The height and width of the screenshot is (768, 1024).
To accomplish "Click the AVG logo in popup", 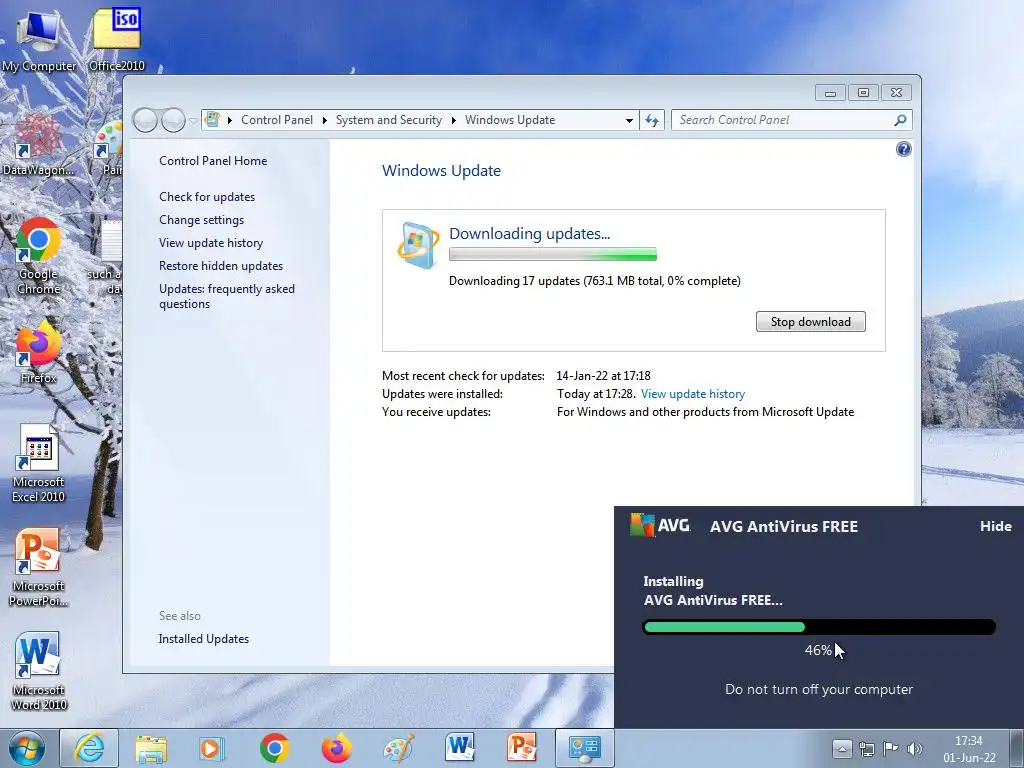I will point(660,525).
